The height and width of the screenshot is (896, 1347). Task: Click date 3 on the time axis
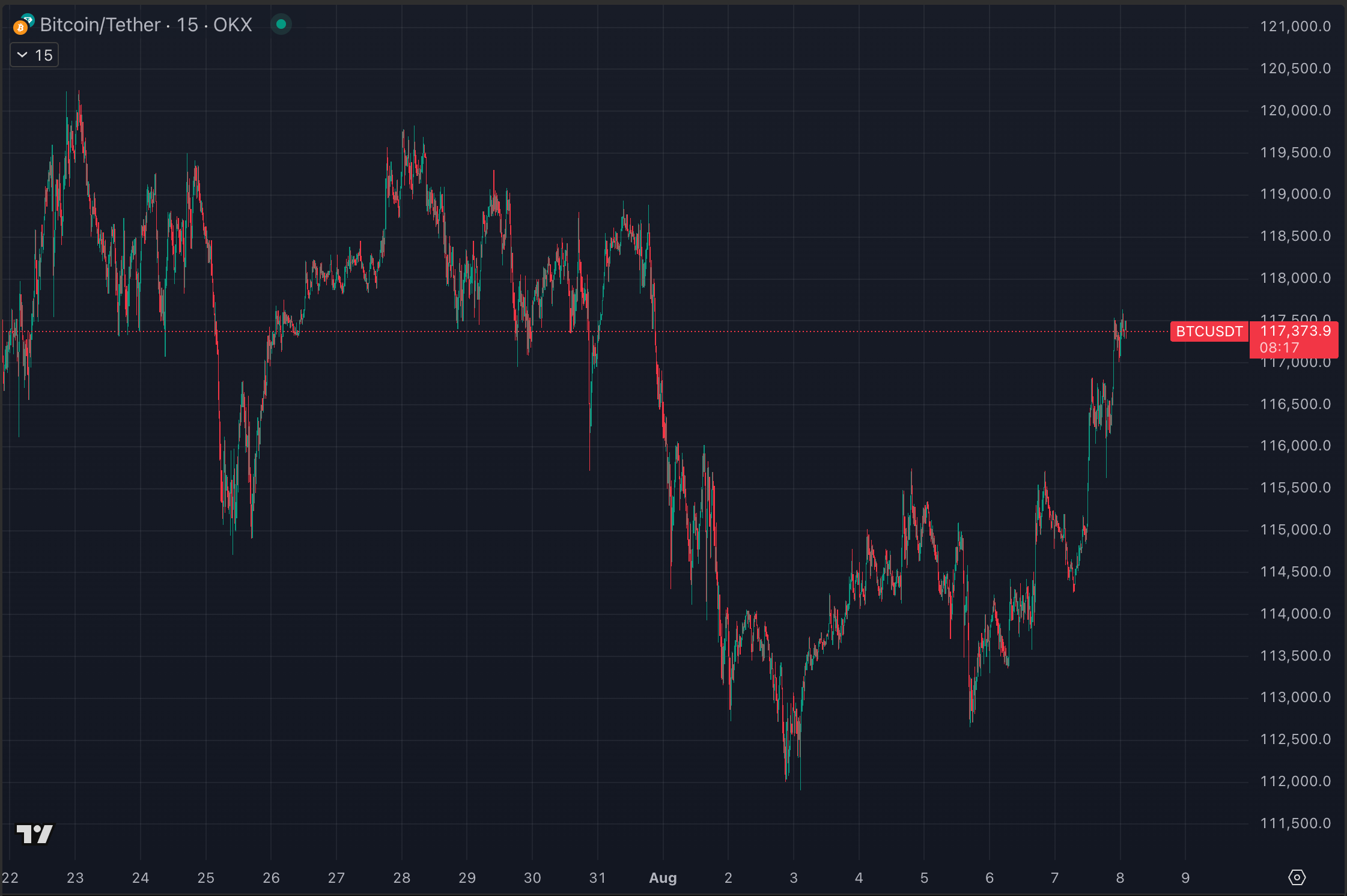coord(793,878)
